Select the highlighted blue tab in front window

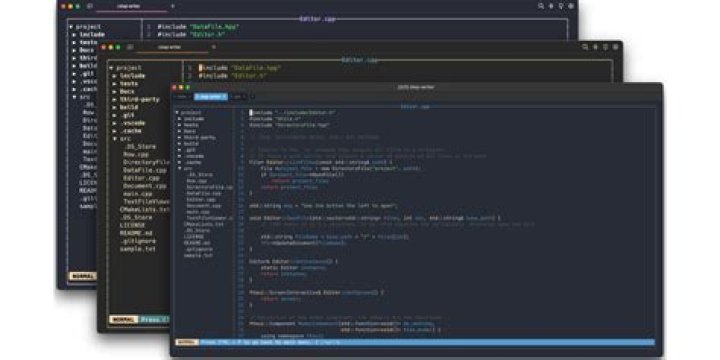click(x=210, y=97)
